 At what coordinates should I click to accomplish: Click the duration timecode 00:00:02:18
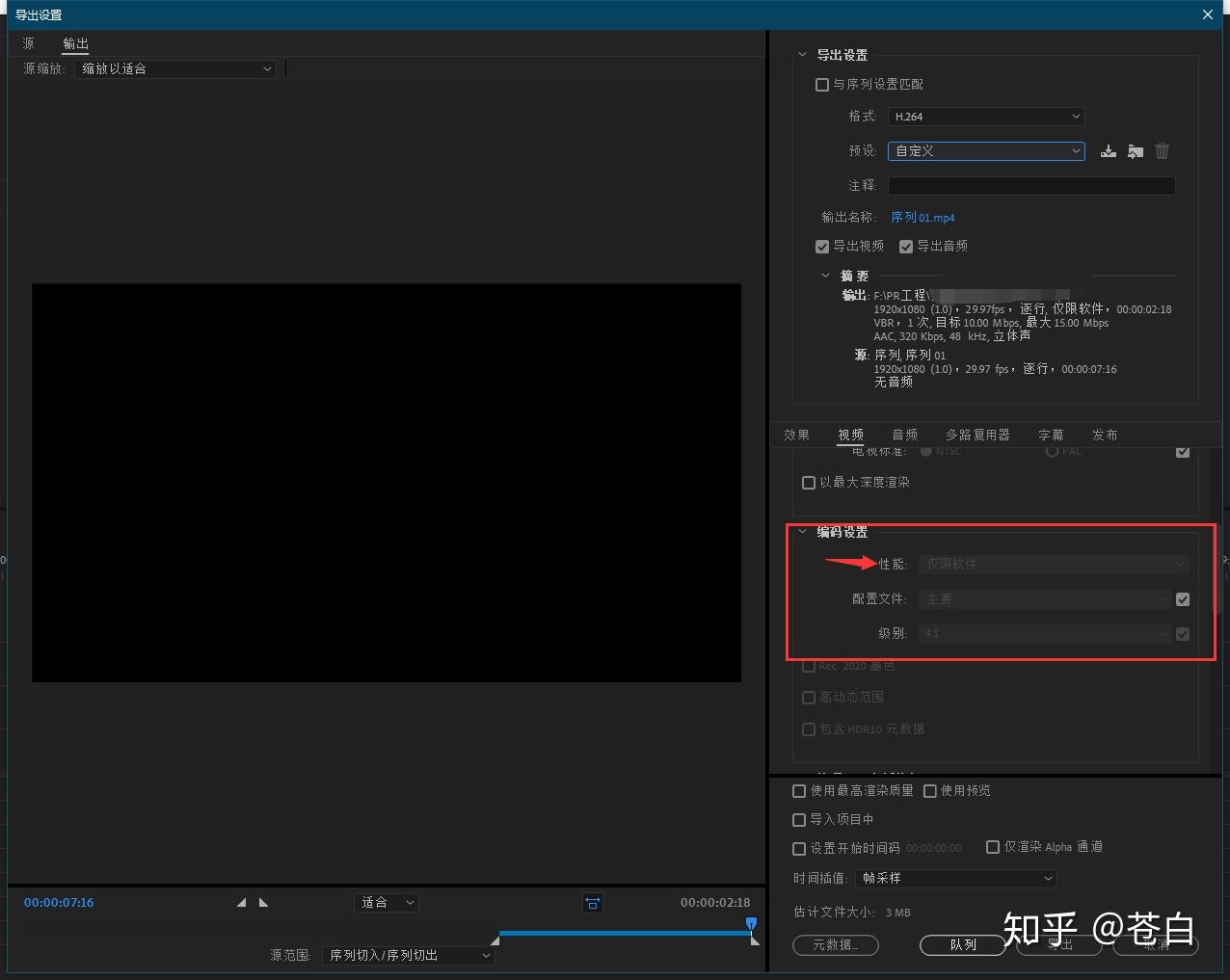715,903
